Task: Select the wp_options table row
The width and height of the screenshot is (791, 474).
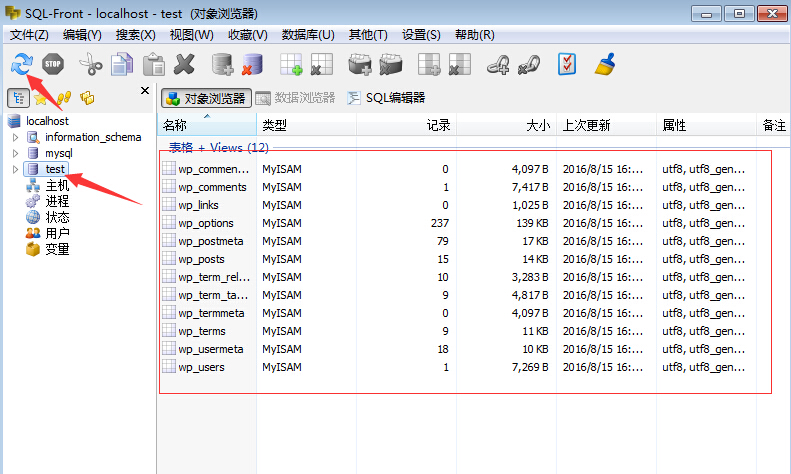Action: (454, 223)
